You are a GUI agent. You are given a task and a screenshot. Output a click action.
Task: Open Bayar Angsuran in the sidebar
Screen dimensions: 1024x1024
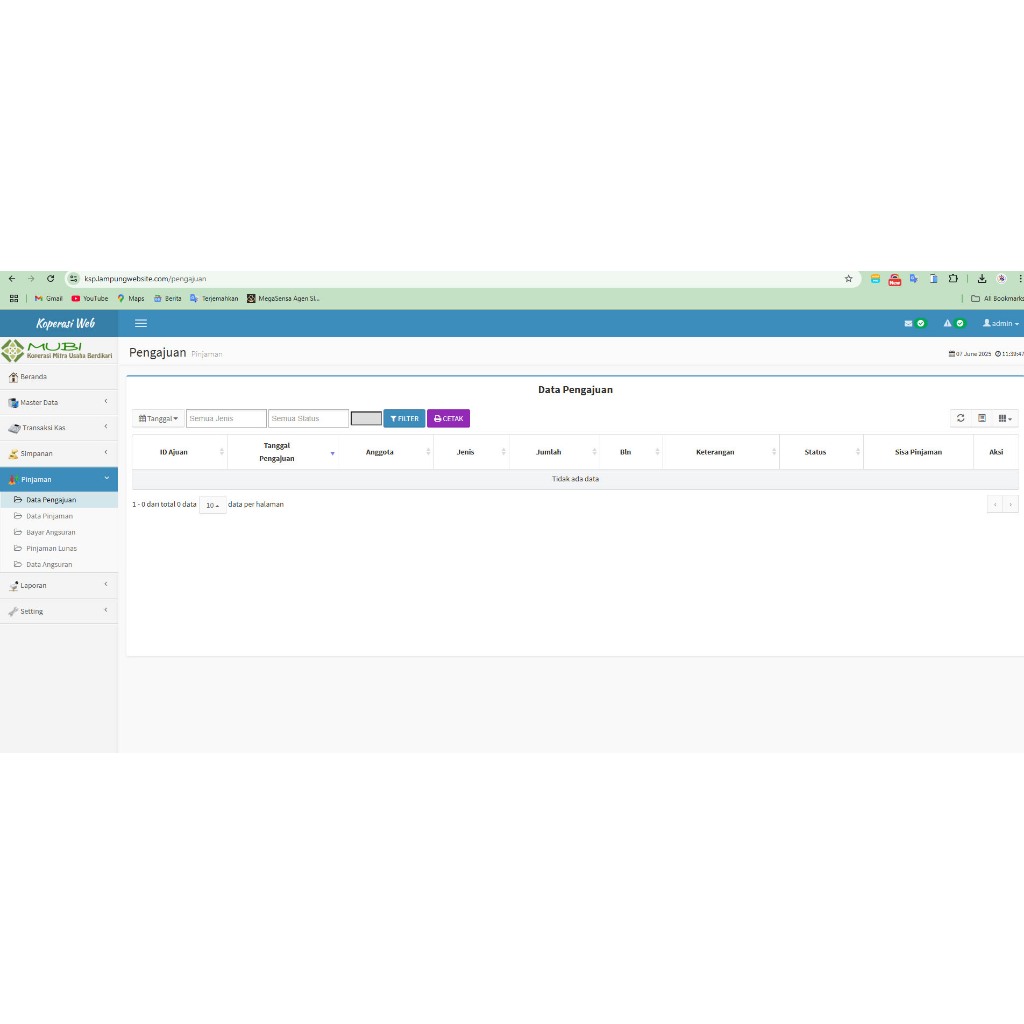tap(50, 532)
